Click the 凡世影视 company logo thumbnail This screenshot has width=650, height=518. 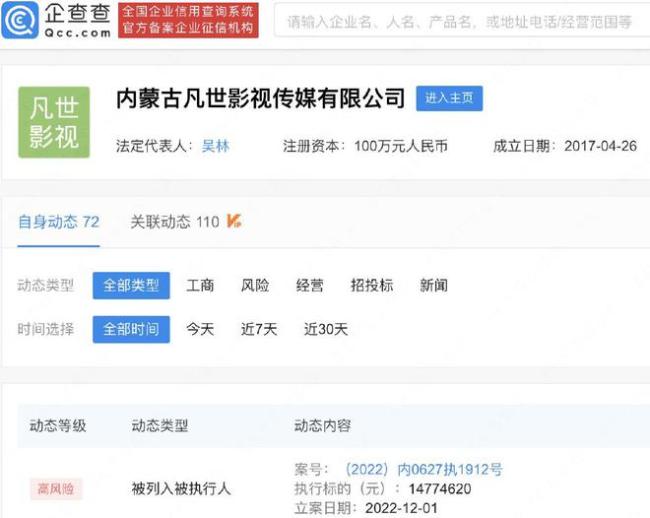[54, 122]
